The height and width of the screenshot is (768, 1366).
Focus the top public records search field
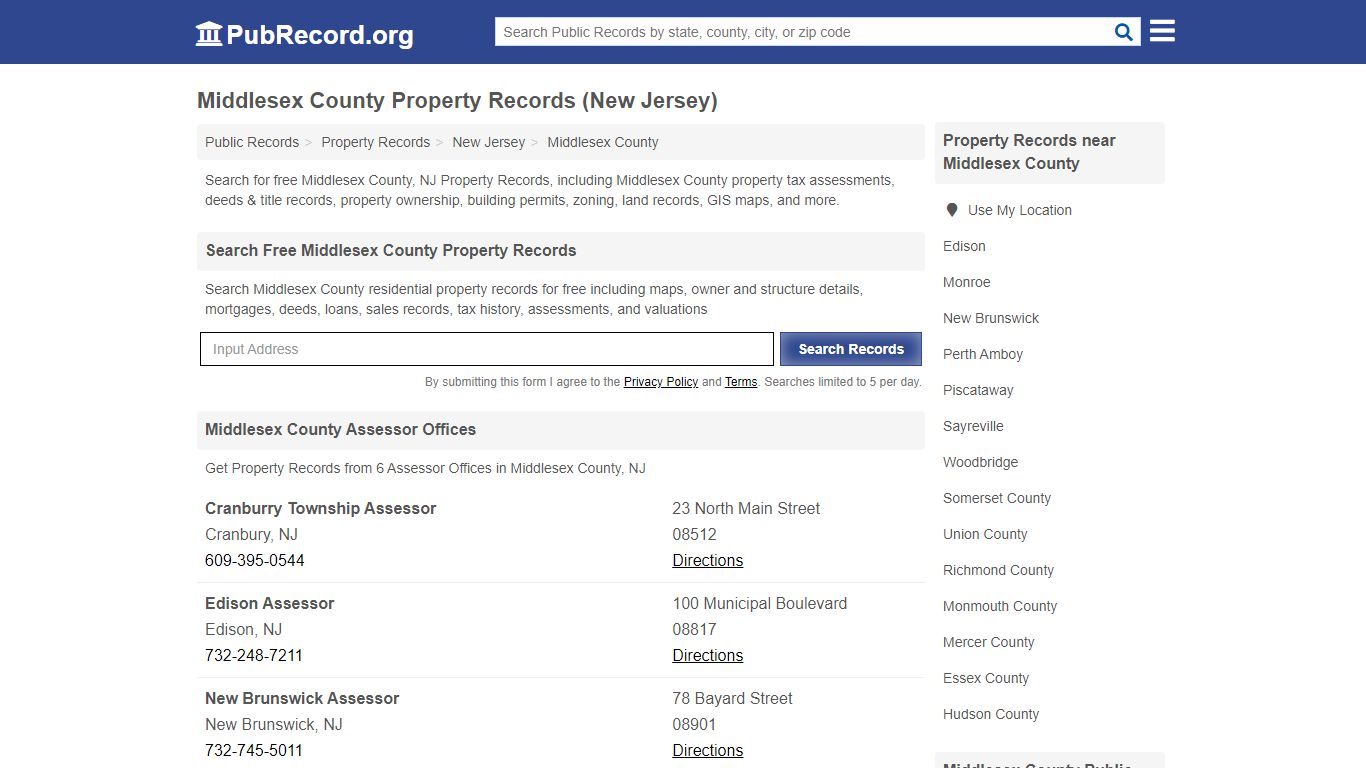tap(804, 32)
